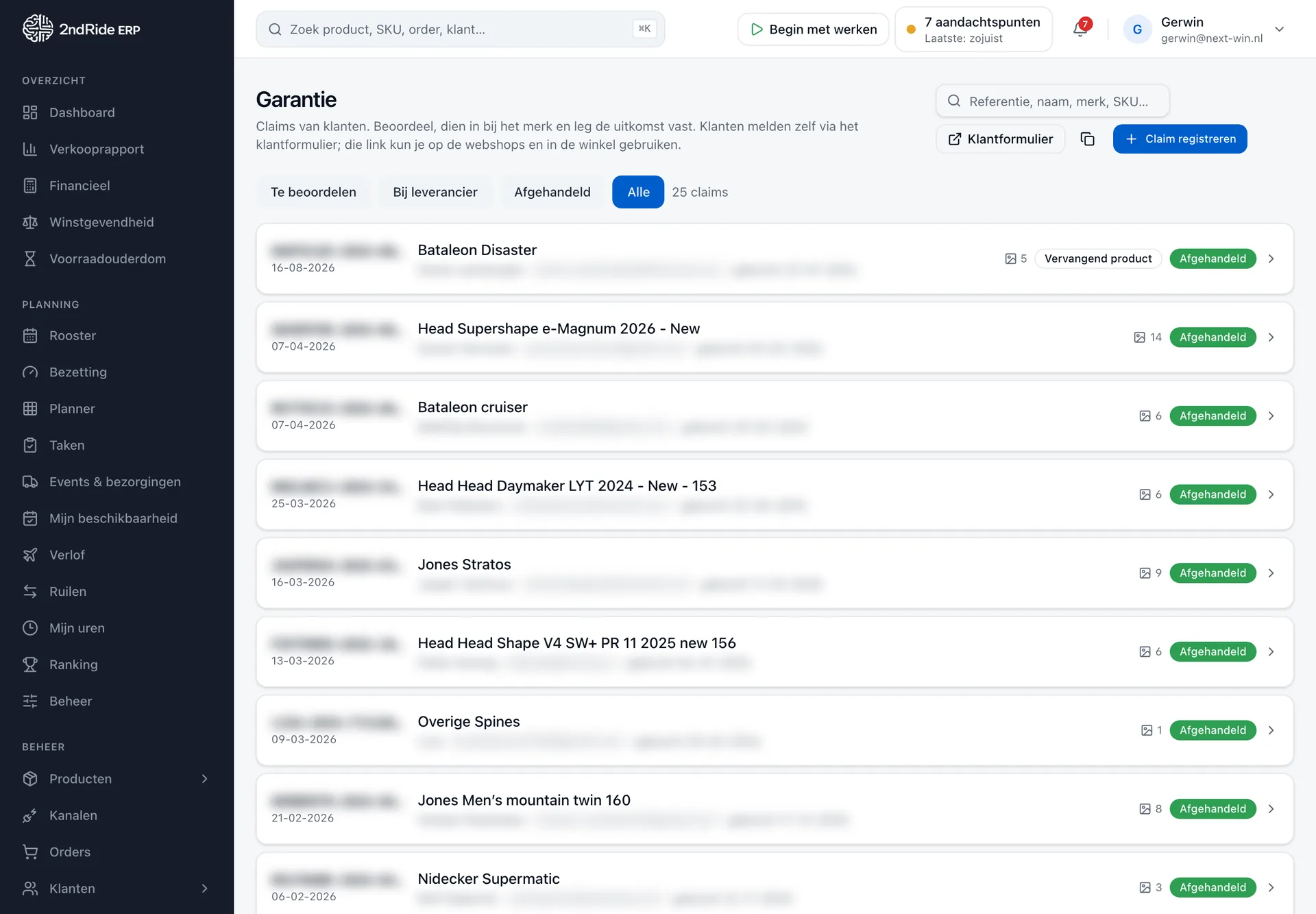The image size is (1316, 914).
Task: Click the G user avatar
Action: [1137, 29]
